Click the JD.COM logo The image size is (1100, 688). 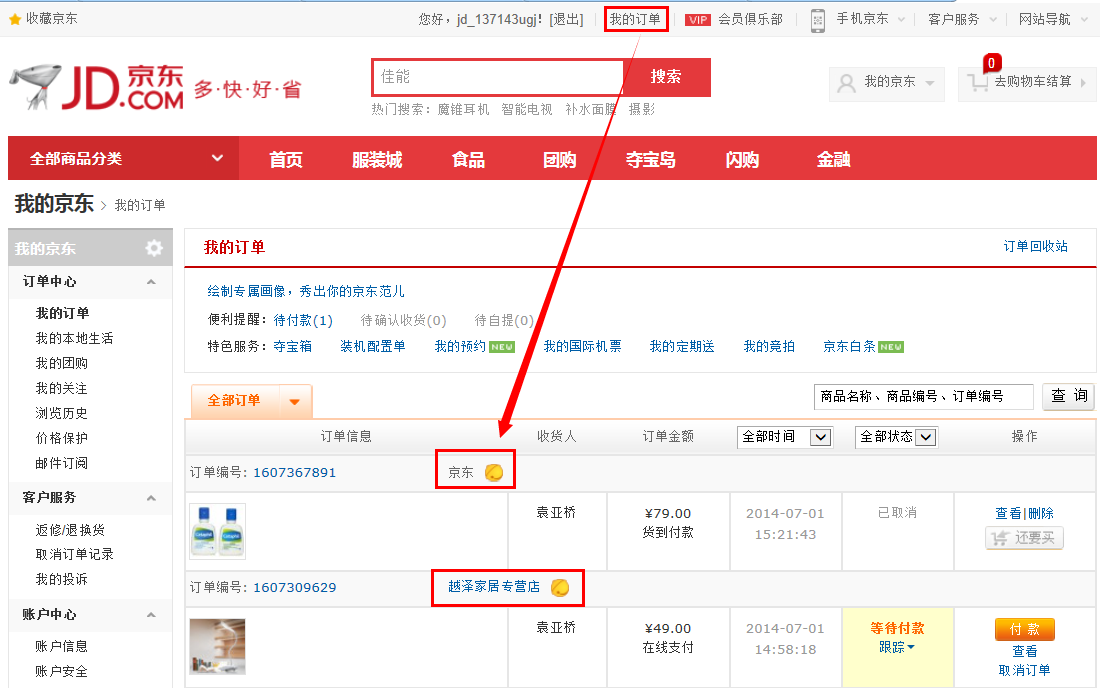(98, 87)
